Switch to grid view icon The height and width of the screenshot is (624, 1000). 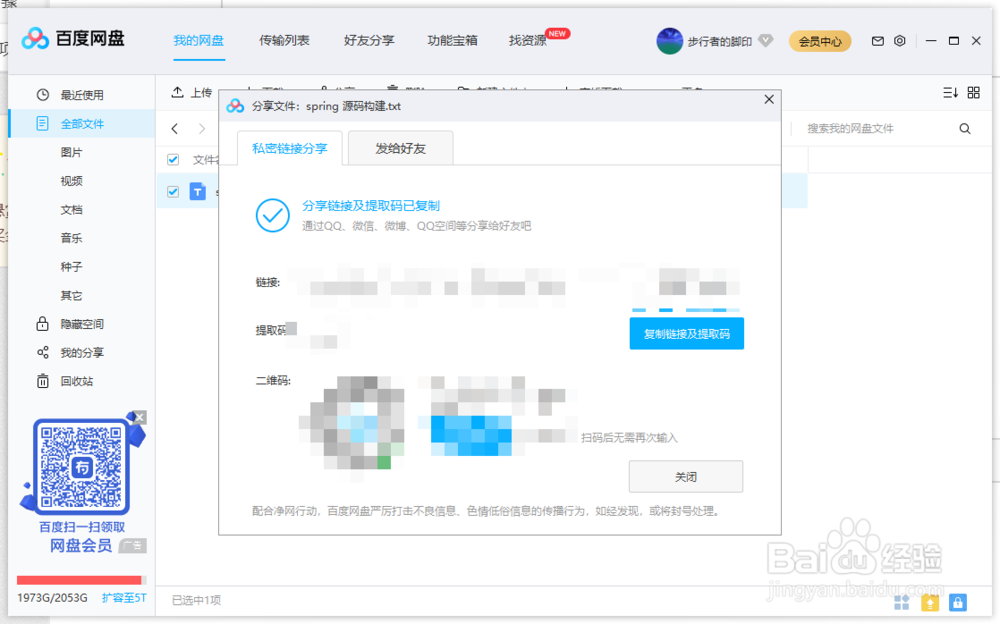tap(974, 93)
